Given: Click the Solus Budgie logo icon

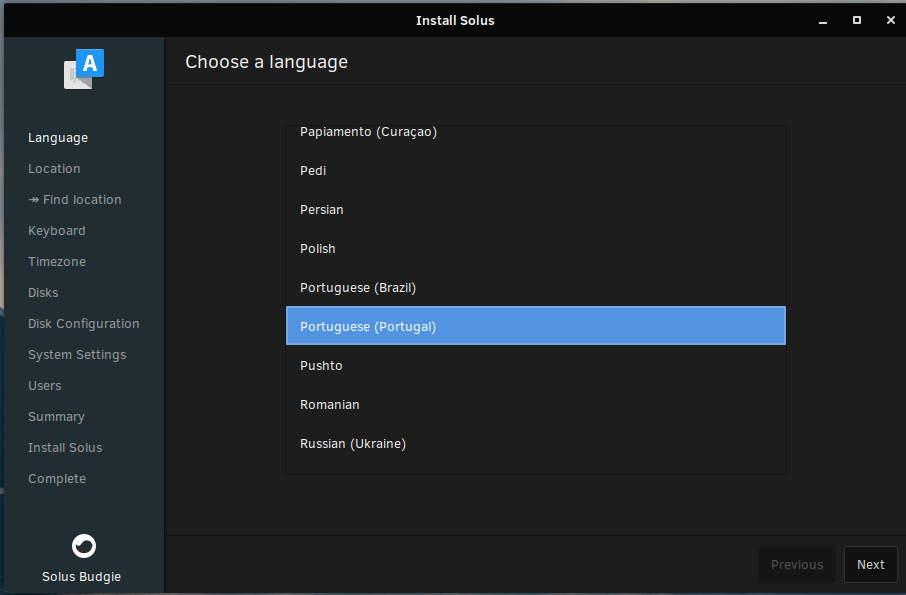Looking at the screenshot, I should coord(84,546).
